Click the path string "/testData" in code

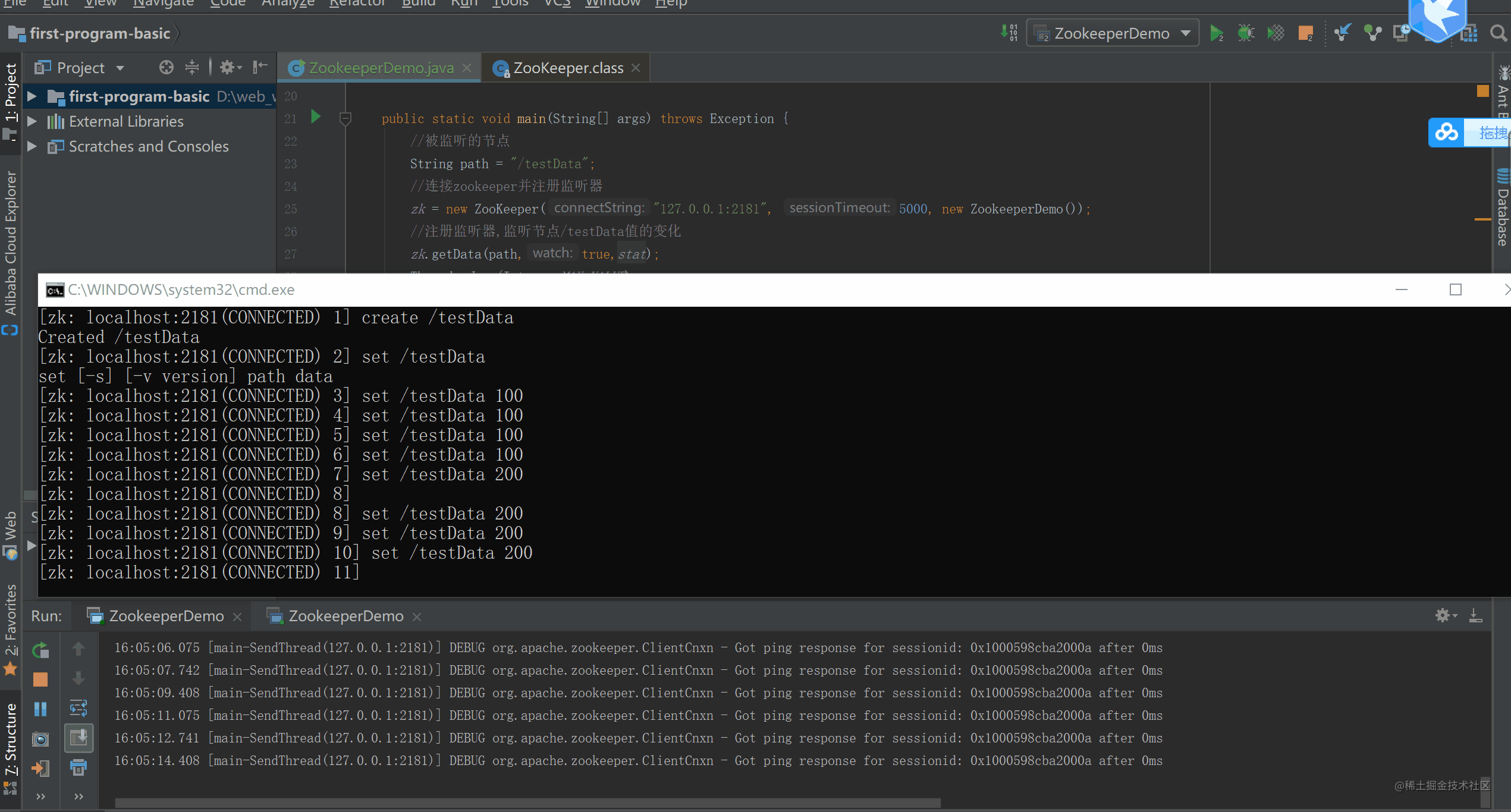coord(549,163)
